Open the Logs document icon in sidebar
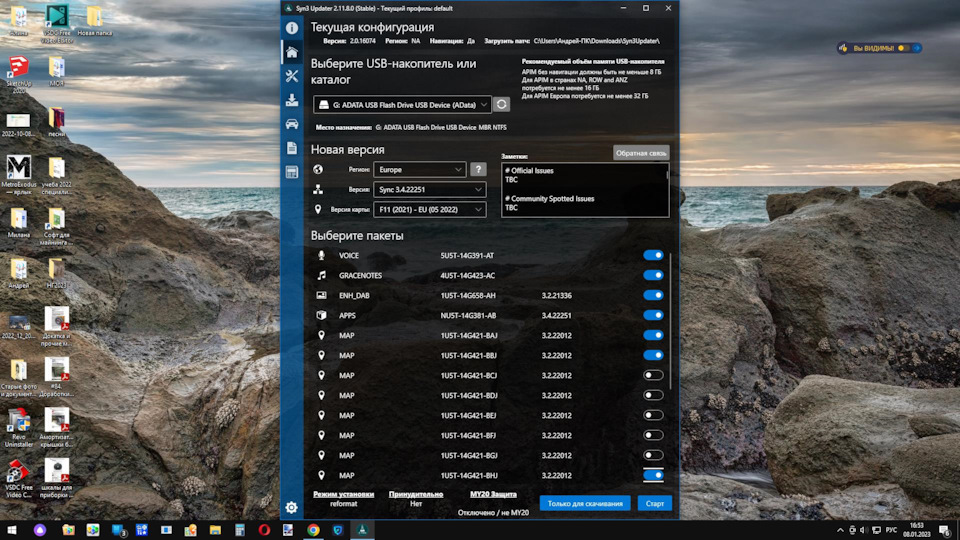Screen dimensions: 960x540 [292, 148]
